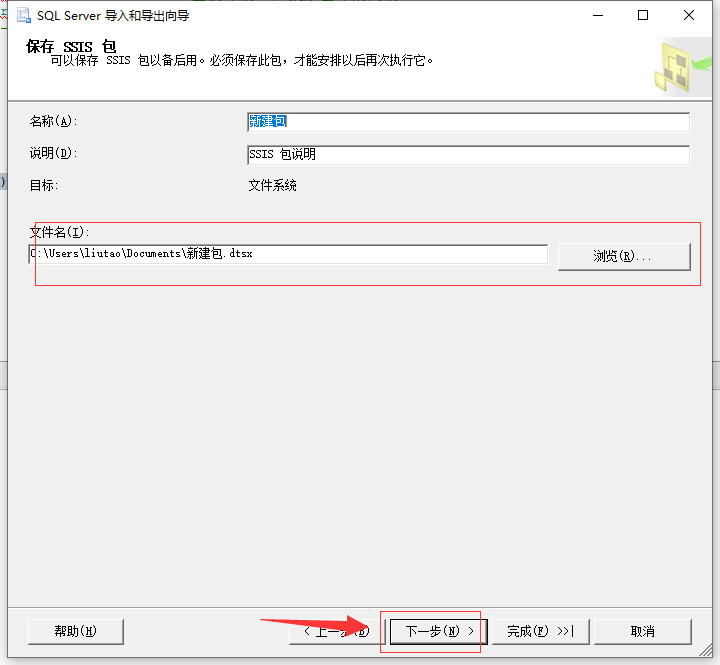This screenshot has height=665, width=720.
Task: Cancel the wizard with 取消 button
Action: 643,631
